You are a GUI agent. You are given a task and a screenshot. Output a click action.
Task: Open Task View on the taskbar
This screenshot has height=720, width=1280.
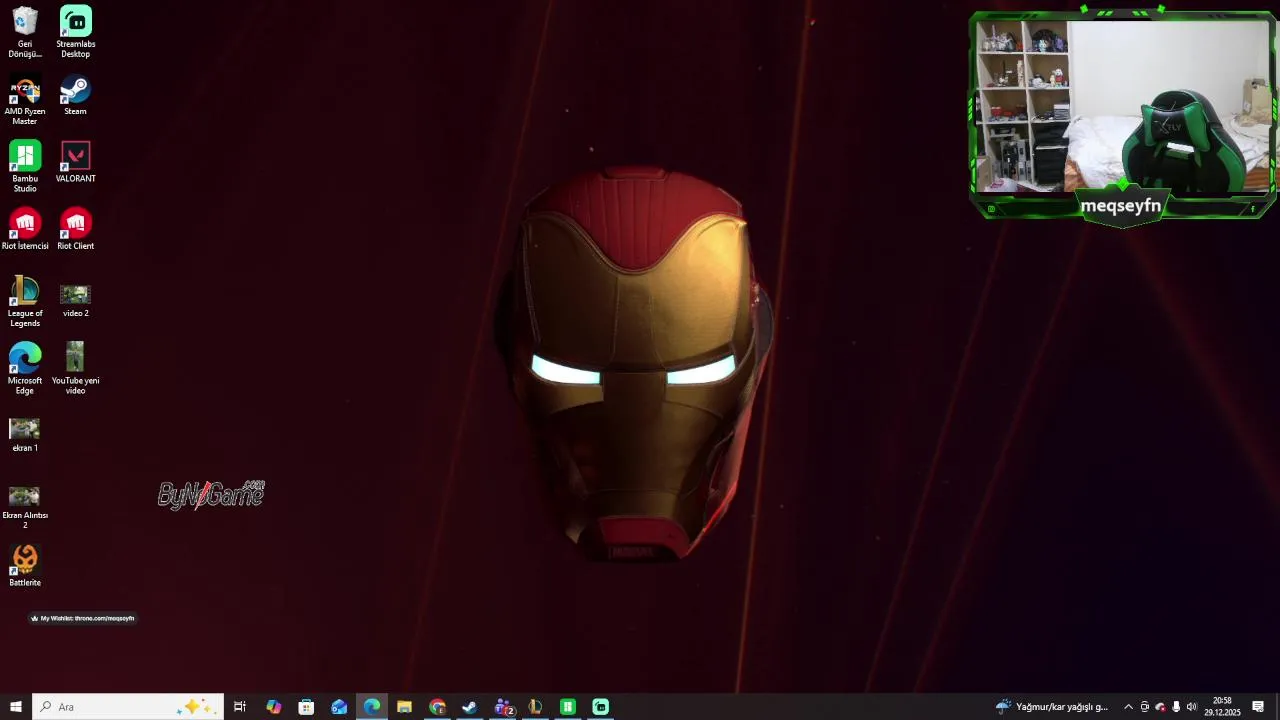coord(240,707)
